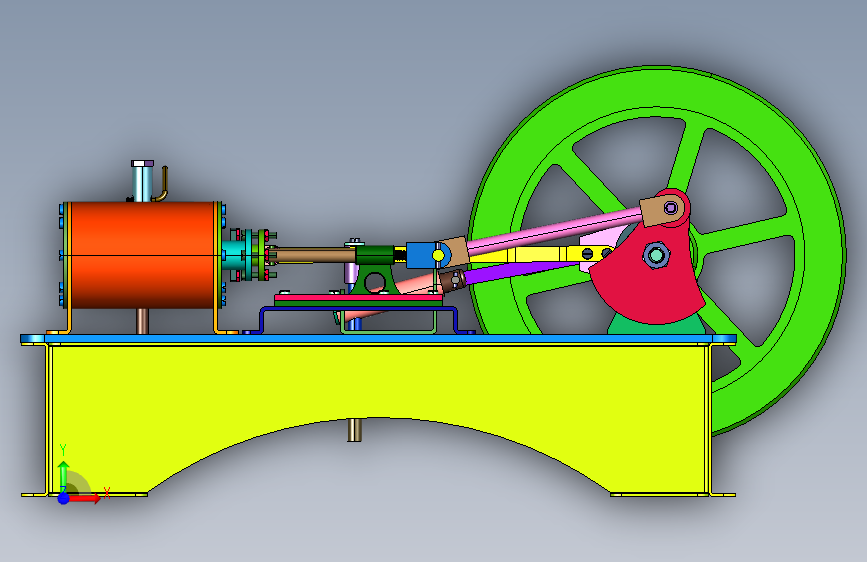Select the blue crosshead block
Screen dimensions: 867x562
[x=421, y=255]
